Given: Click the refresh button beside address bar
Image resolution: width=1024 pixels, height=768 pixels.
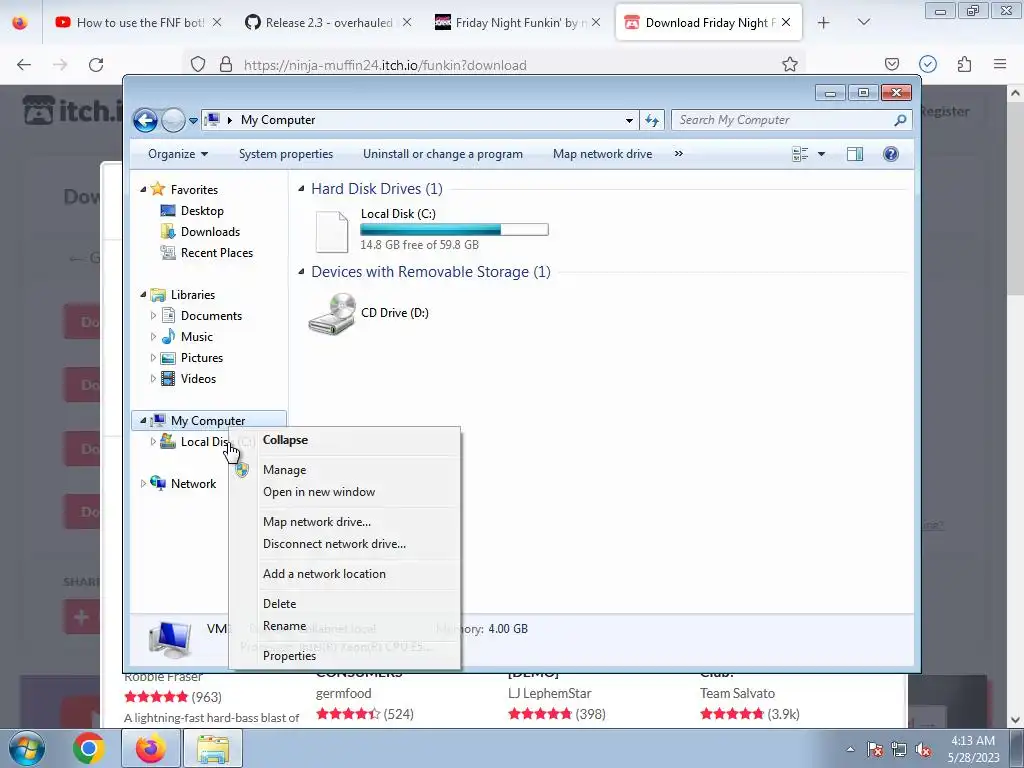Looking at the screenshot, I should tap(652, 120).
